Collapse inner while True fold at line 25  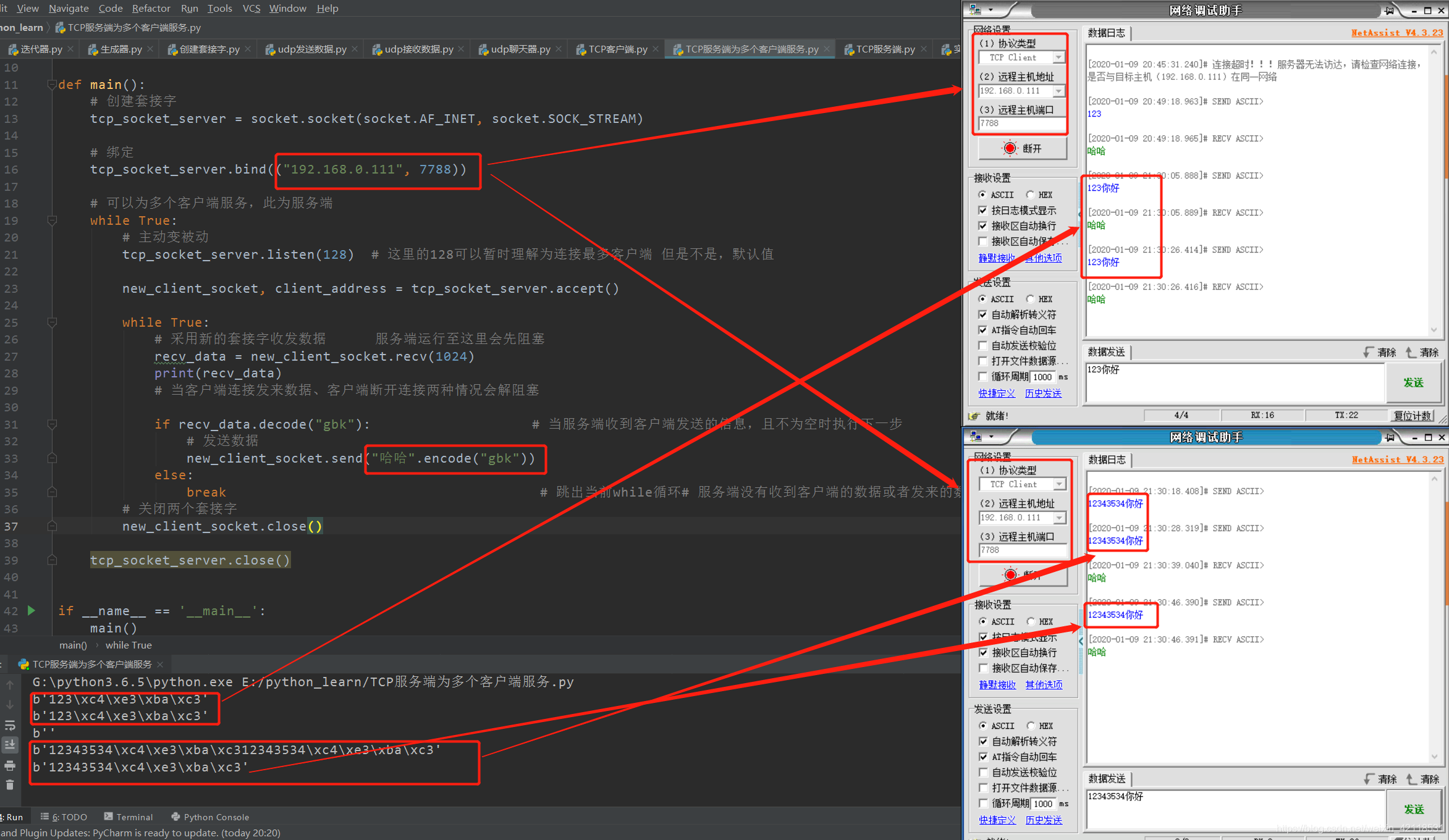click(52, 322)
